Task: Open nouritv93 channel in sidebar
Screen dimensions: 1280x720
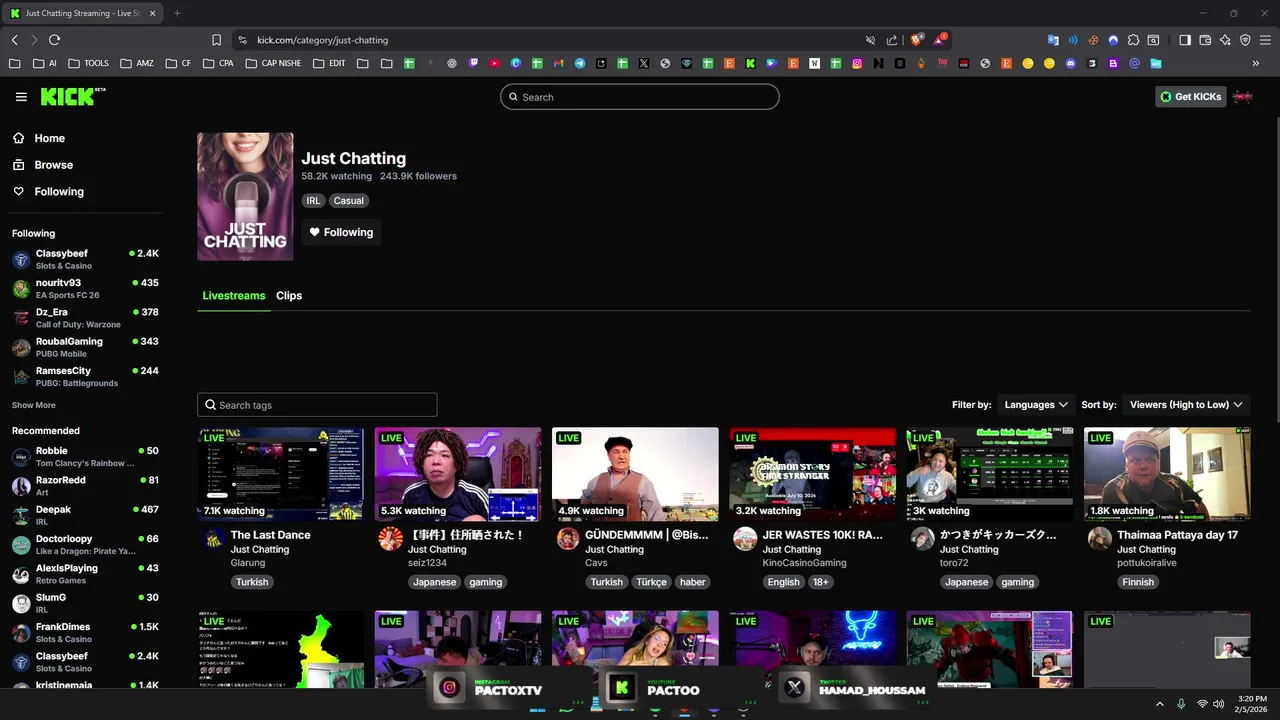Action: tap(85, 288)
